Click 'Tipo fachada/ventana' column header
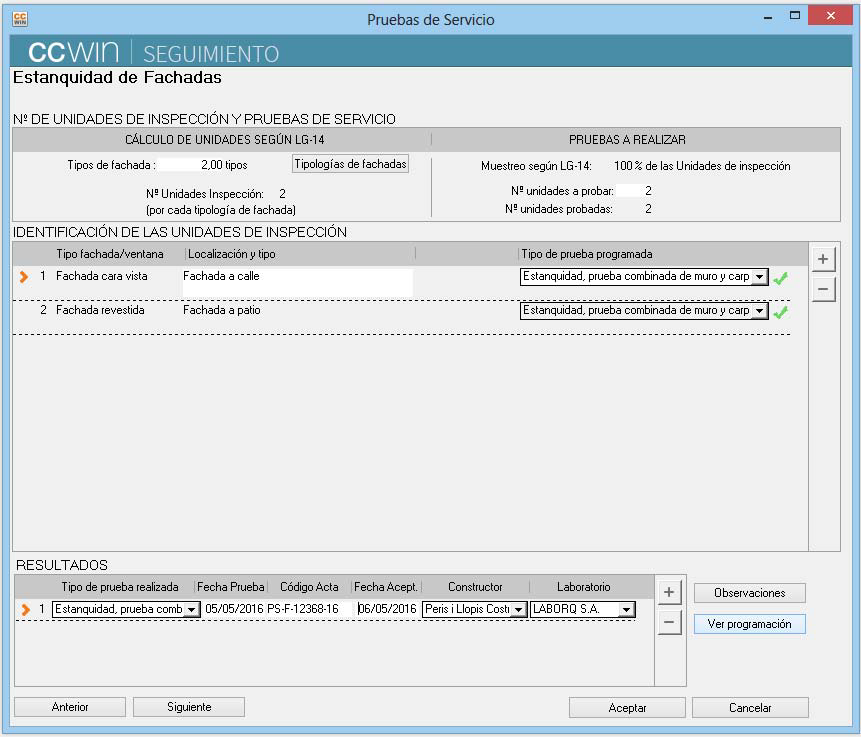The height and width of the screenshot is (737, 861). click(x=110, y=254)
